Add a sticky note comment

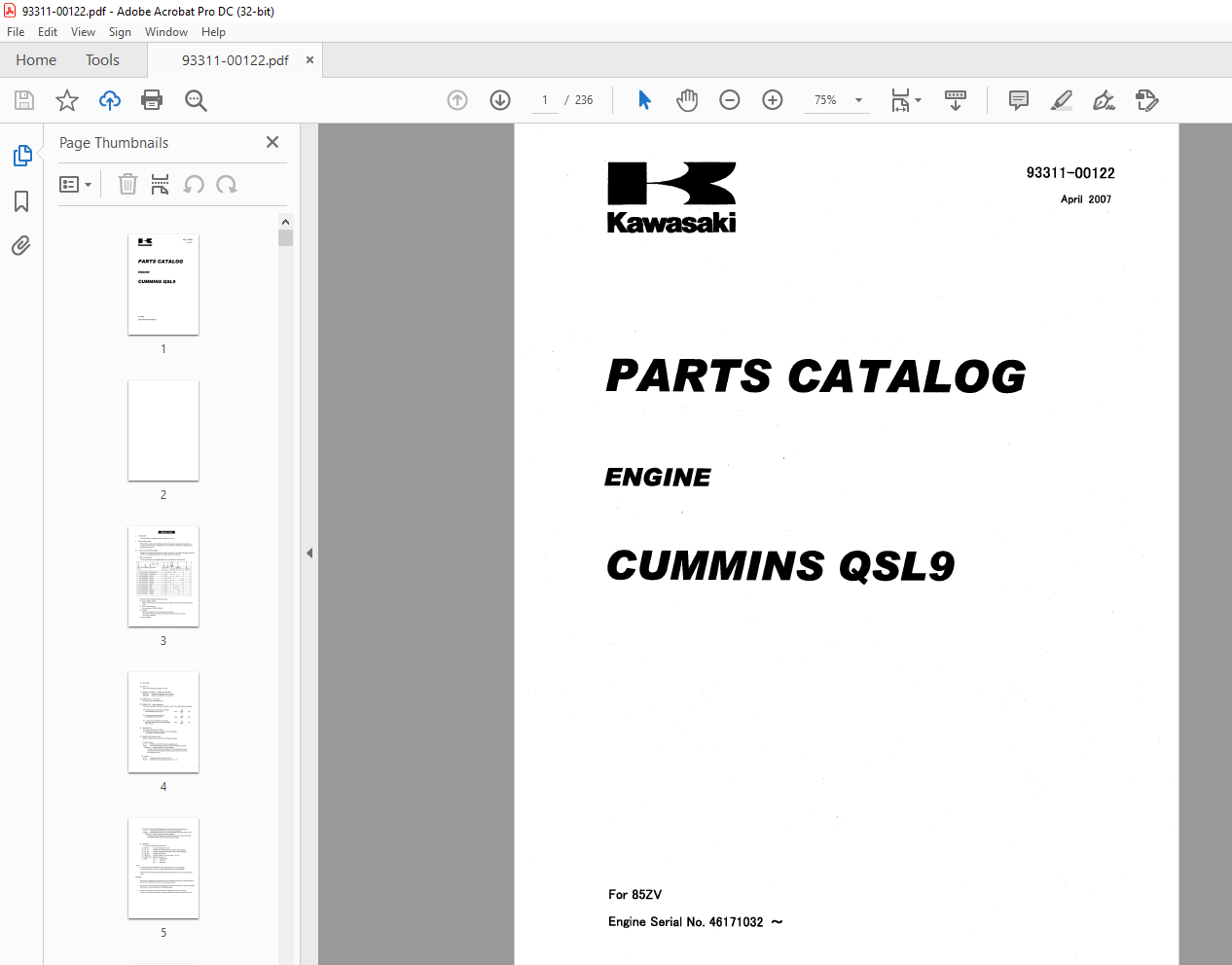1019,100
